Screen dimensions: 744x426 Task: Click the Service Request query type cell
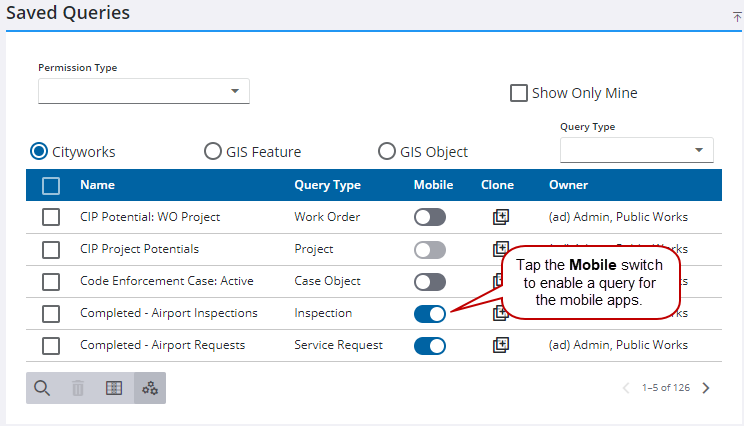point(338,345)
